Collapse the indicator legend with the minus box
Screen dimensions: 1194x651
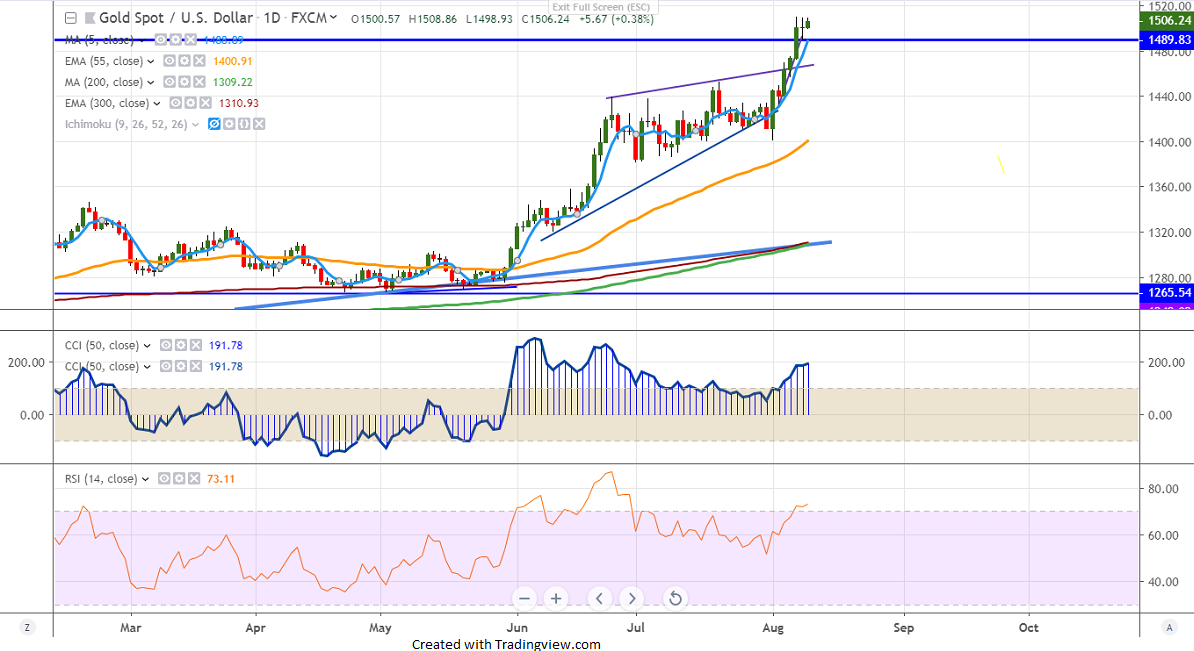coord(70,18)
